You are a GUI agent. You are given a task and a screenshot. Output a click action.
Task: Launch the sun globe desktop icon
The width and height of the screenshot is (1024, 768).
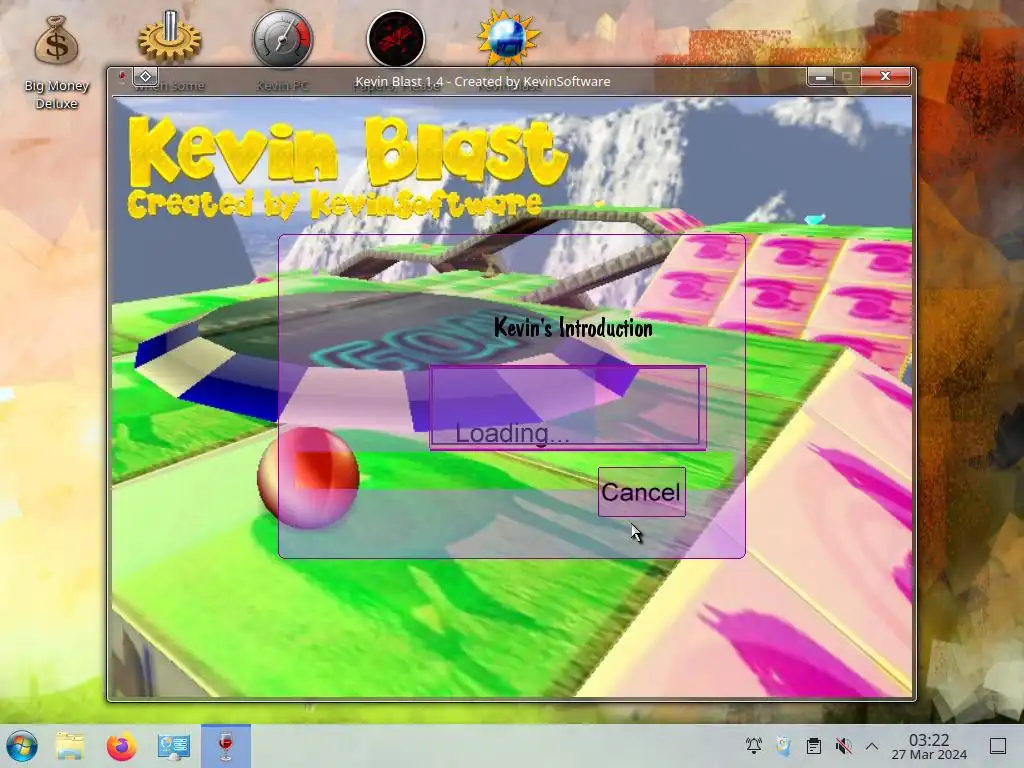[x=508, y=37]
